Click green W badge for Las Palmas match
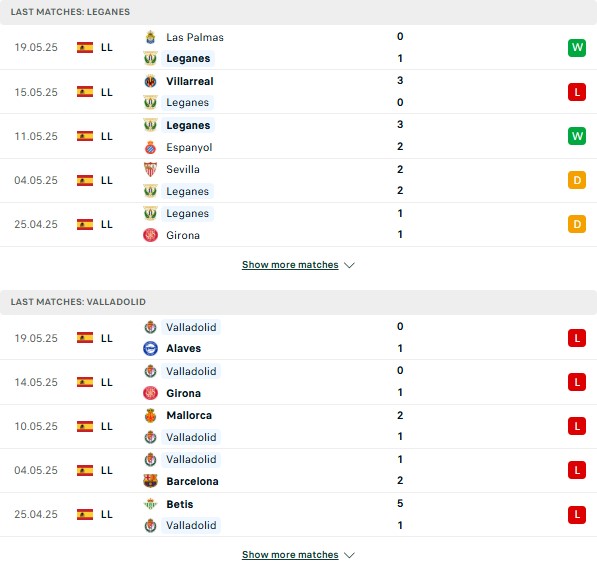 (577, 48)
